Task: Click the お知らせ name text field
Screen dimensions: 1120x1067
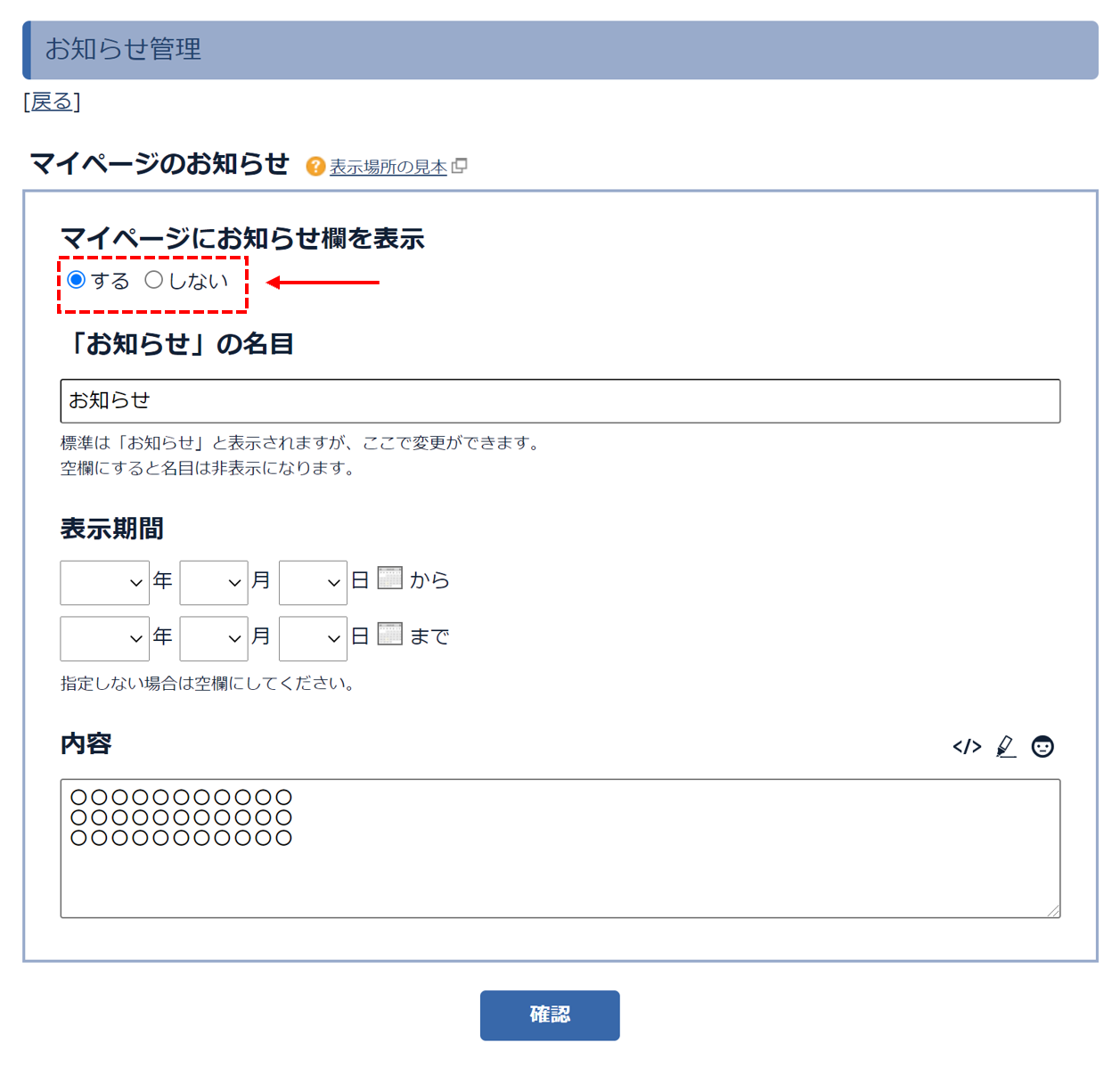Action: (x=559, y=401)
